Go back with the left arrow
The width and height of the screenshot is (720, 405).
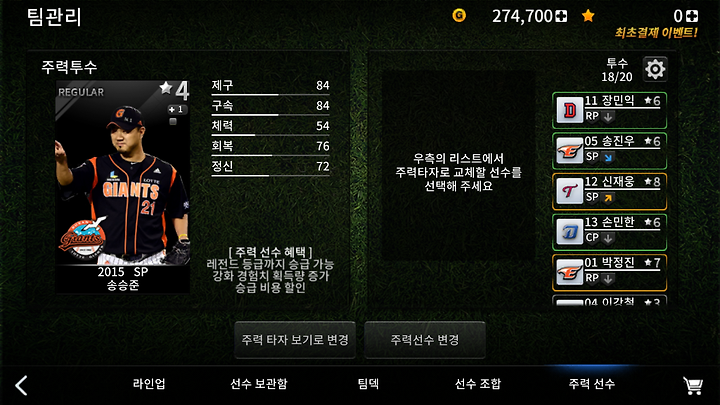pyautogui.click(x=22, y=385)
